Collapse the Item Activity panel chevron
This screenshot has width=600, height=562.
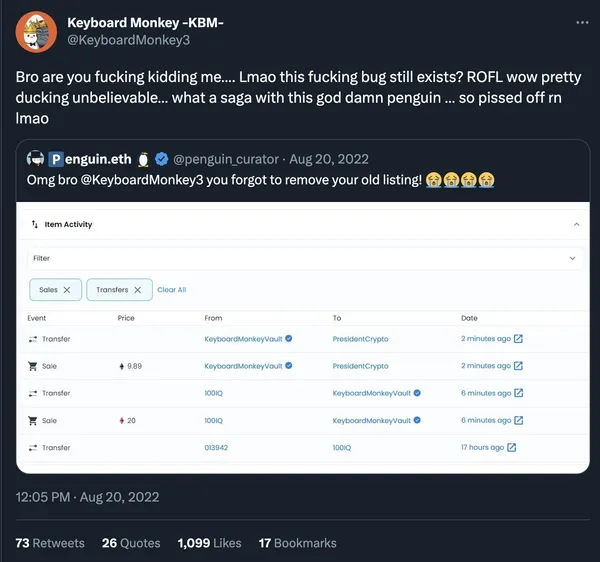coord(576,225)
